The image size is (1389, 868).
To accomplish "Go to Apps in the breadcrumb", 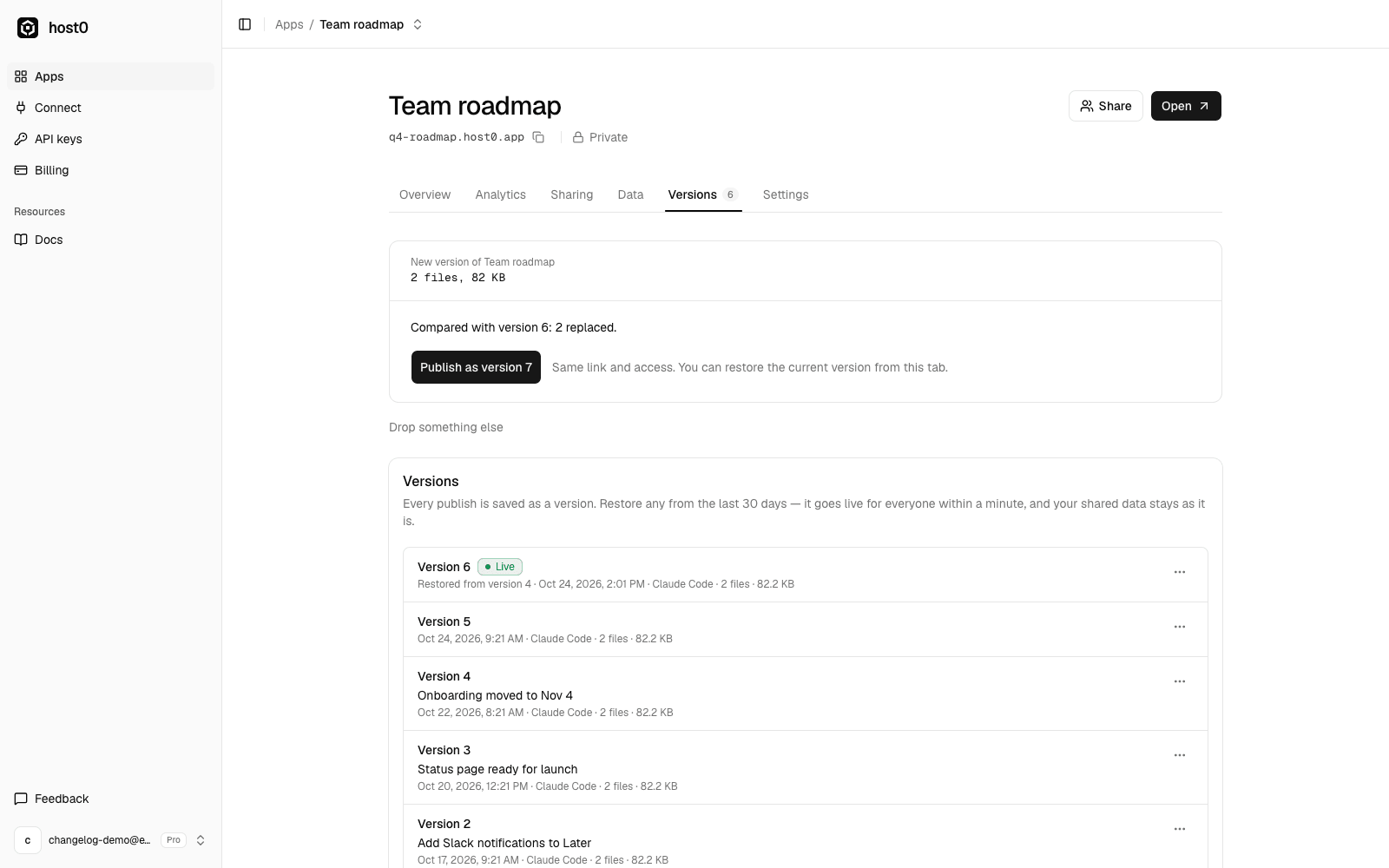I will [x=289, y=24].
